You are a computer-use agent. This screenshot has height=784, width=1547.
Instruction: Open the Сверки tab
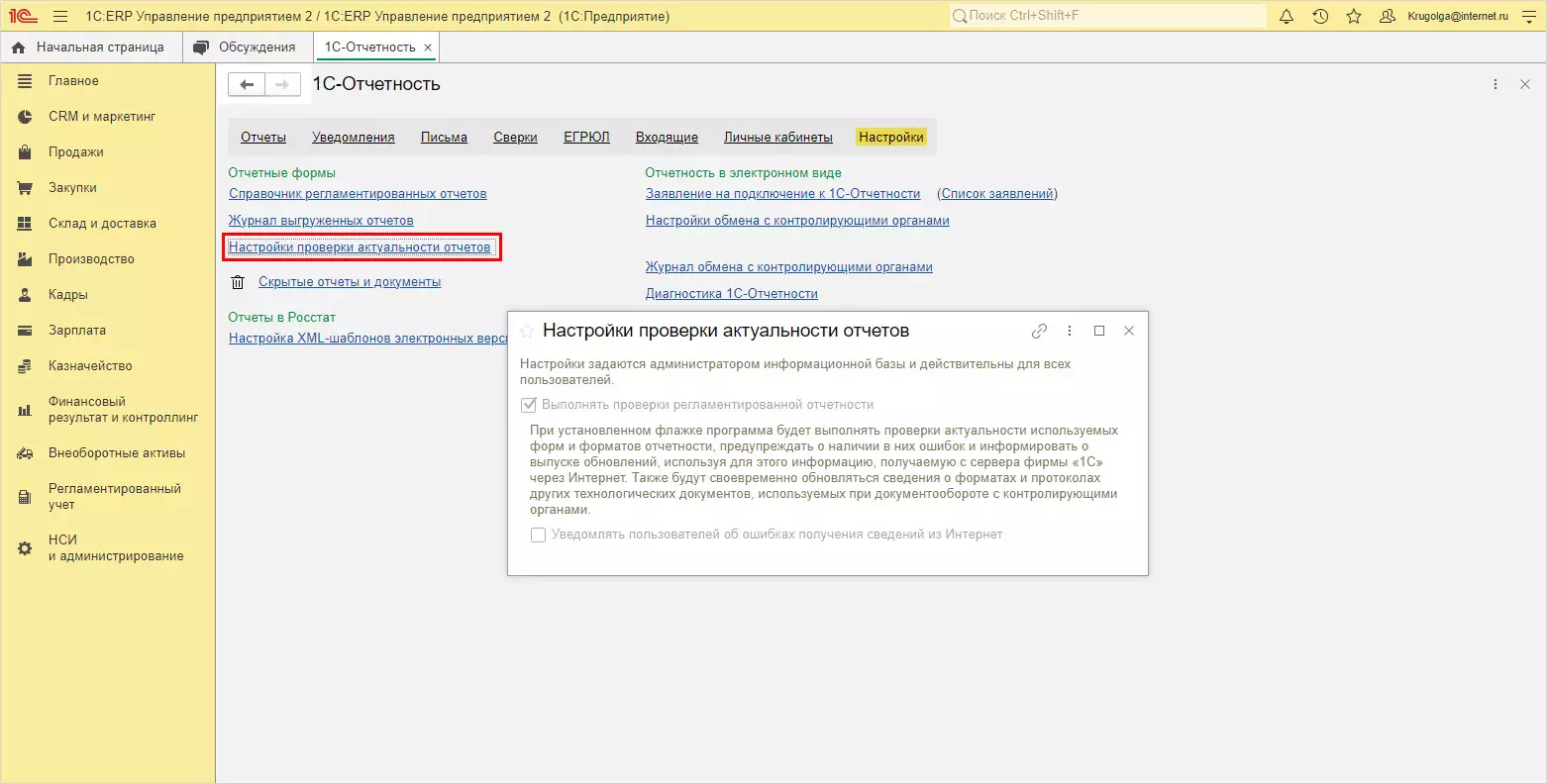(x=516, y=138)
